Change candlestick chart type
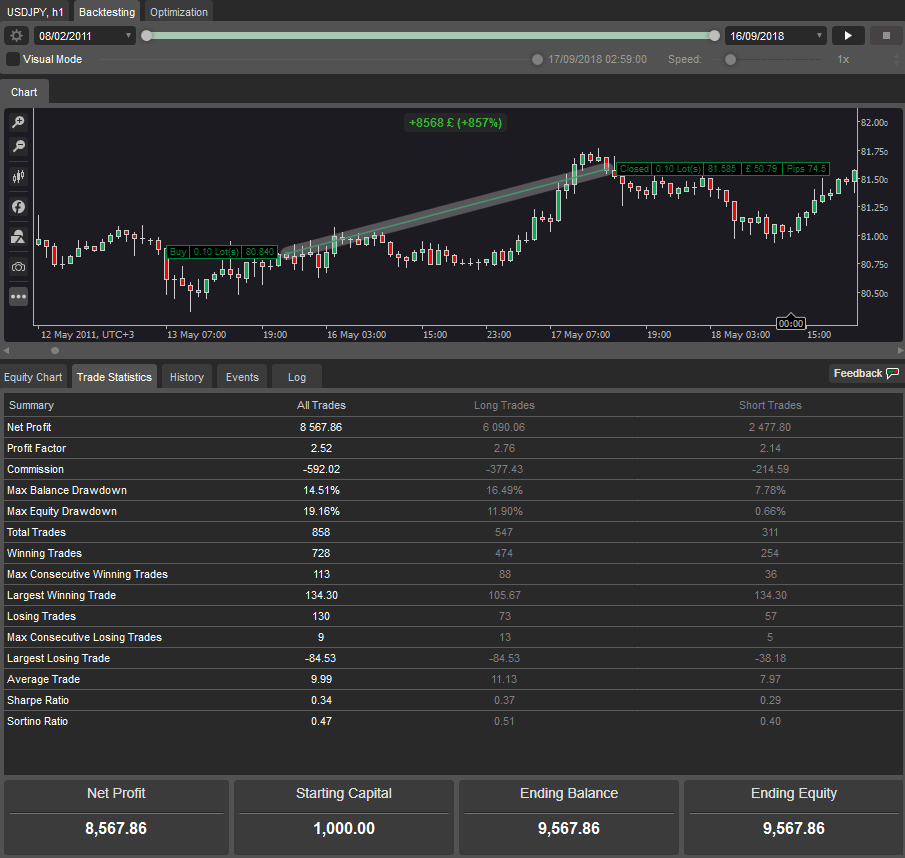 click(x=18, y=176)
